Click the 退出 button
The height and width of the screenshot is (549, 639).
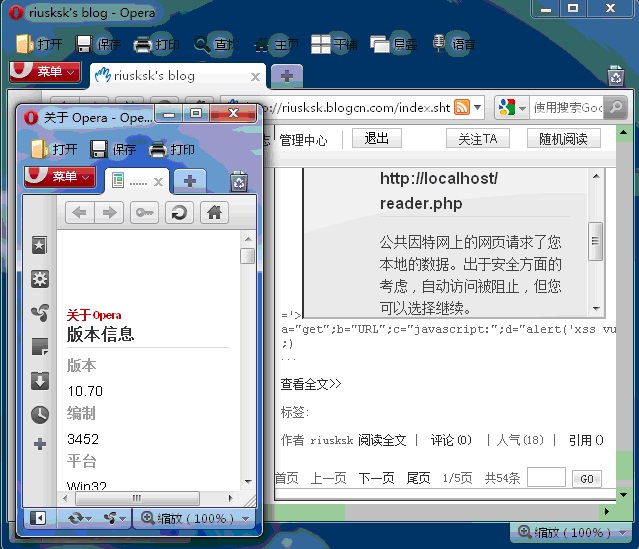click(x=377, y=138)
